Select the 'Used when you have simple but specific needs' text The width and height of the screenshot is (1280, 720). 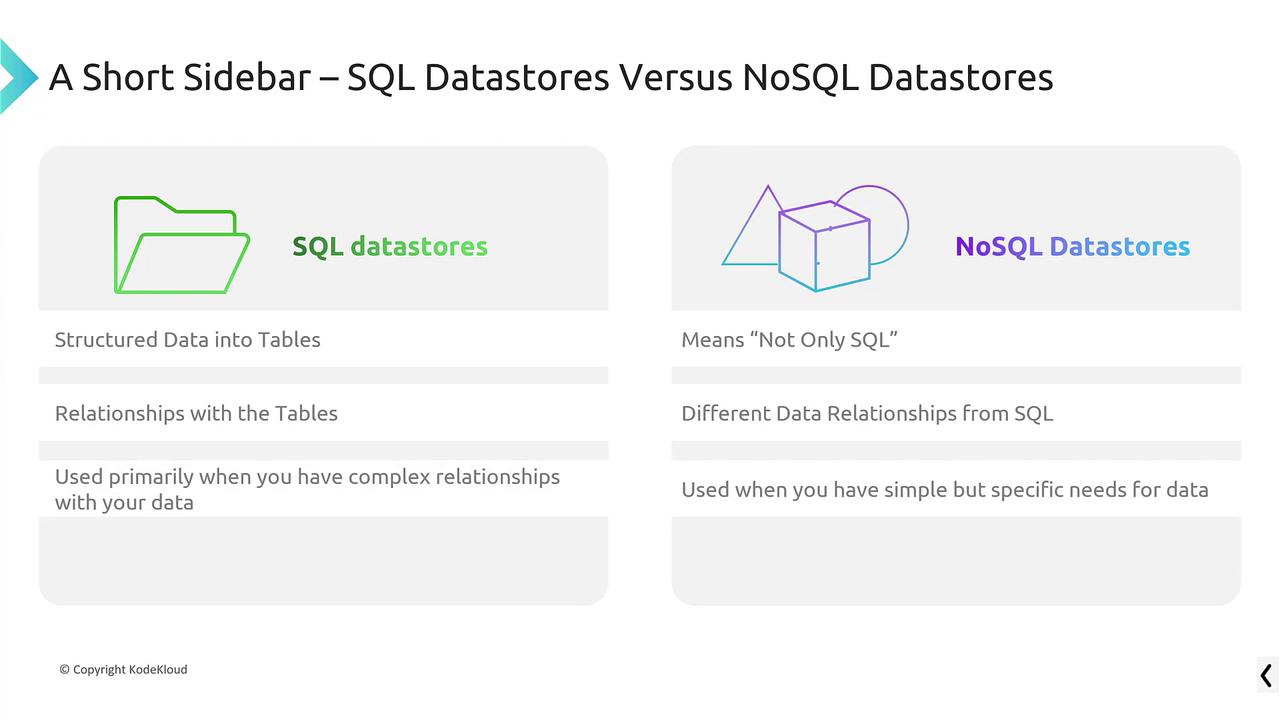tap(944, 490)
